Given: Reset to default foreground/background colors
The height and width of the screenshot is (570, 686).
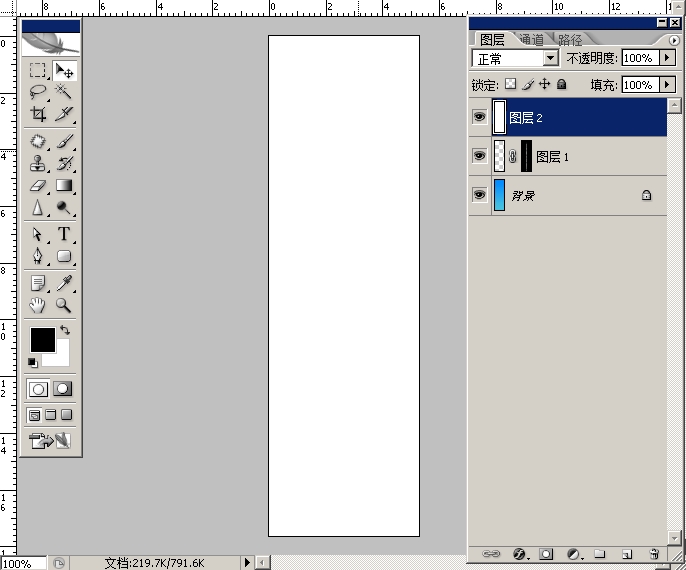Looking at the screenshot, I should point(33,363).
